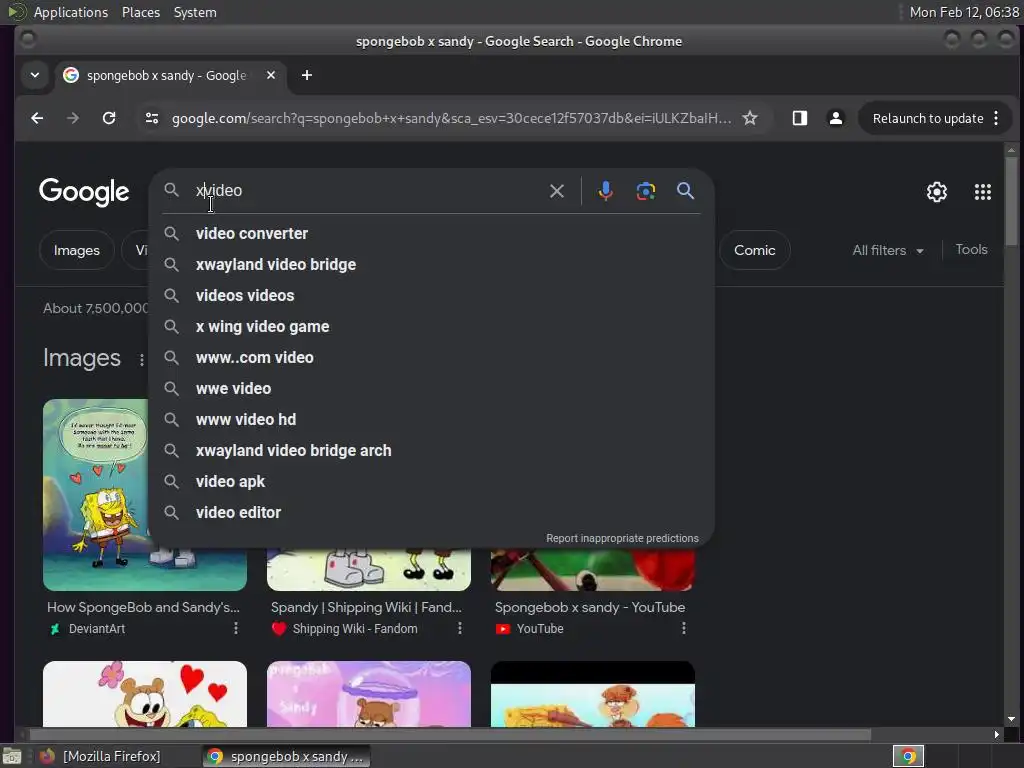Click show desktop icon in bottom panel
The image size is (1024, 768).
(12, 756)
